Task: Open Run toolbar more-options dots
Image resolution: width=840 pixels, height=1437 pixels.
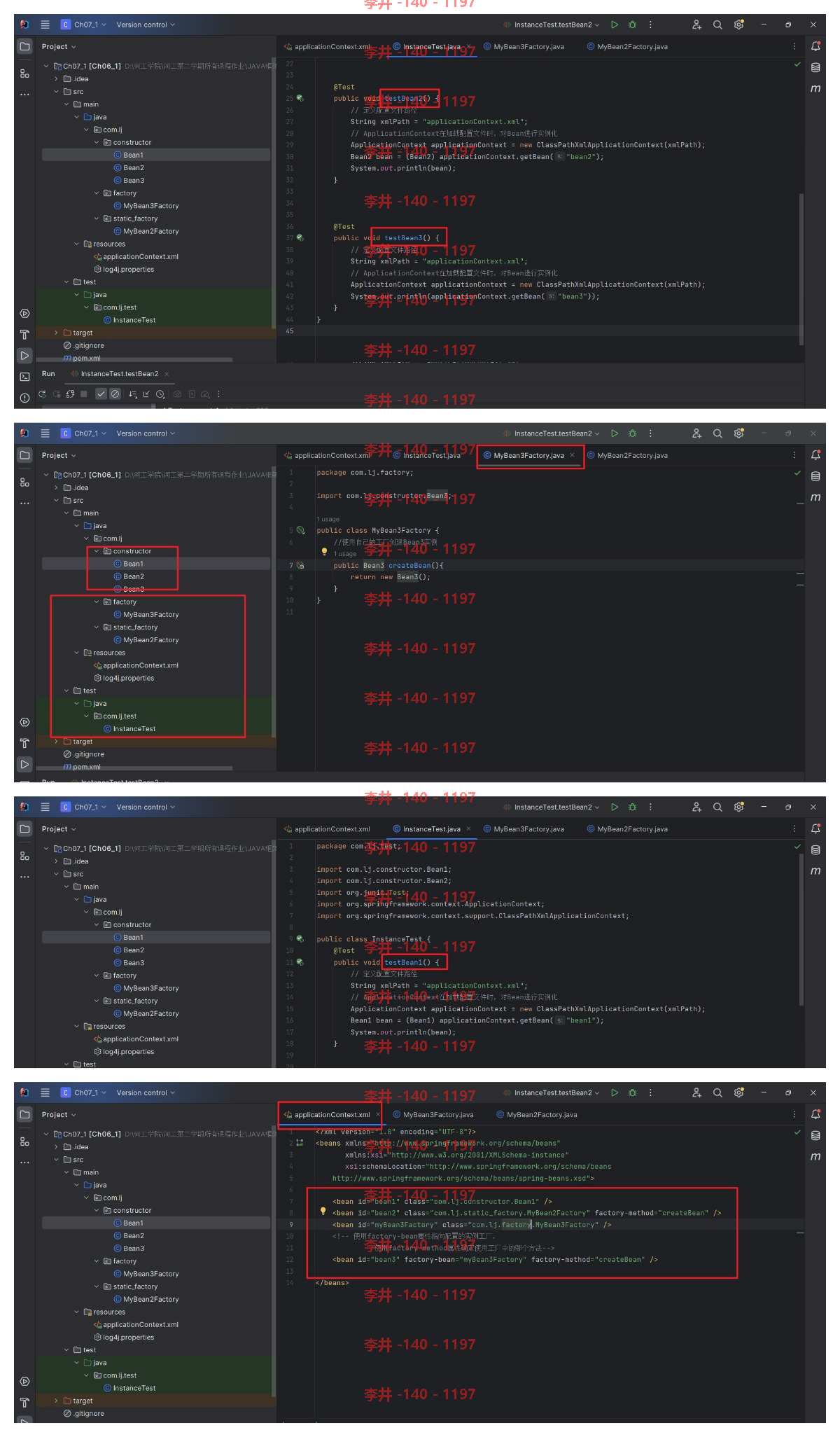Action: (218, 394)
